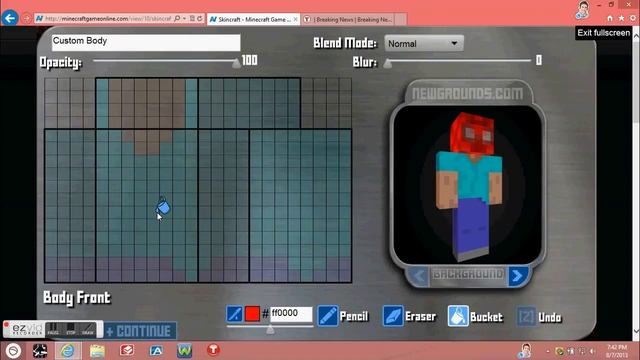Click the address bar URL

point(108,19)
